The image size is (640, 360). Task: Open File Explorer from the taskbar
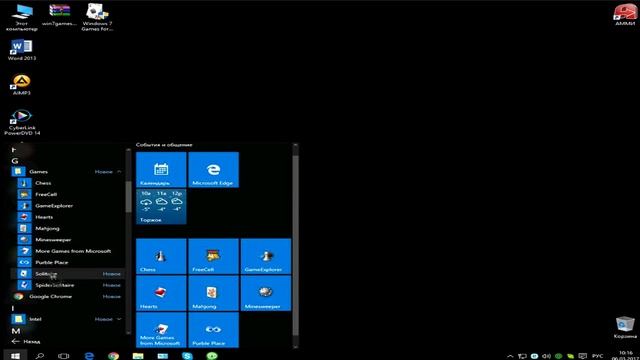pyautogui.click(x=138, y=356)
